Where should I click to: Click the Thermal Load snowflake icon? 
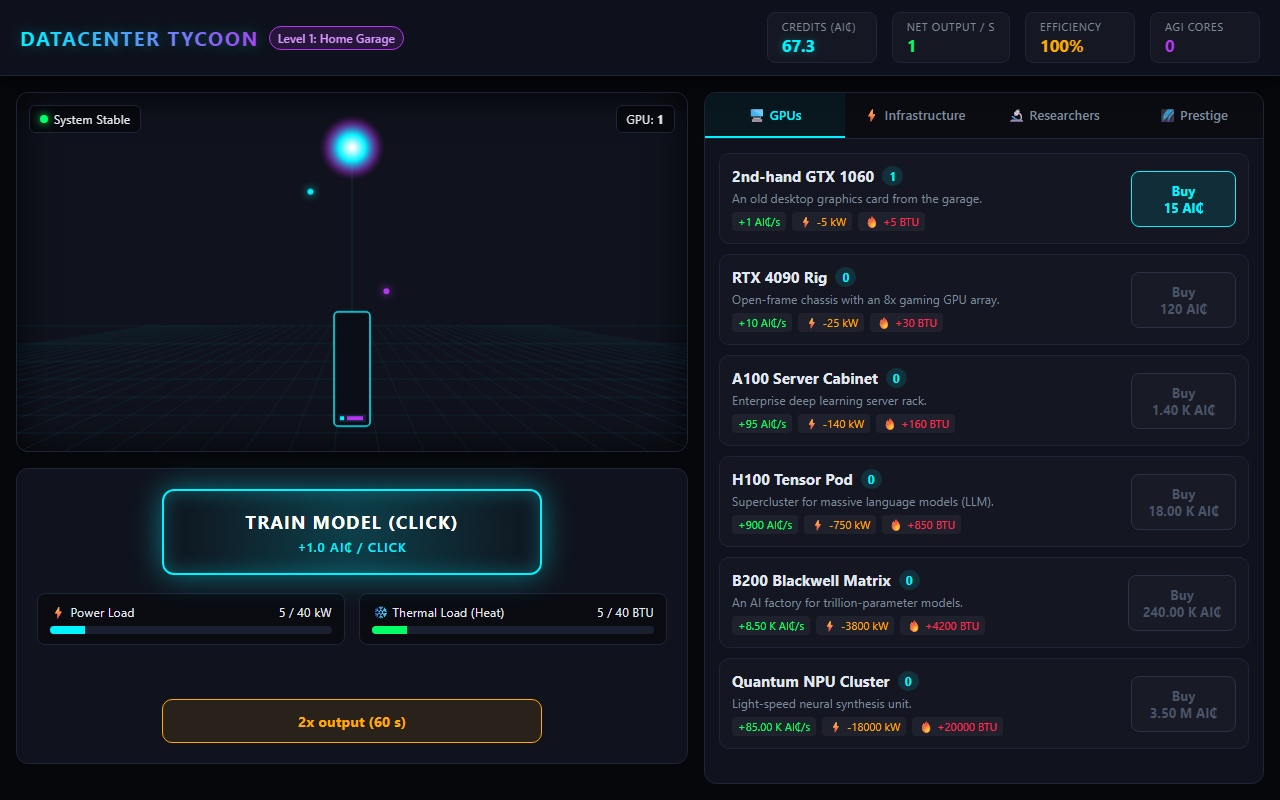[380, 613]
